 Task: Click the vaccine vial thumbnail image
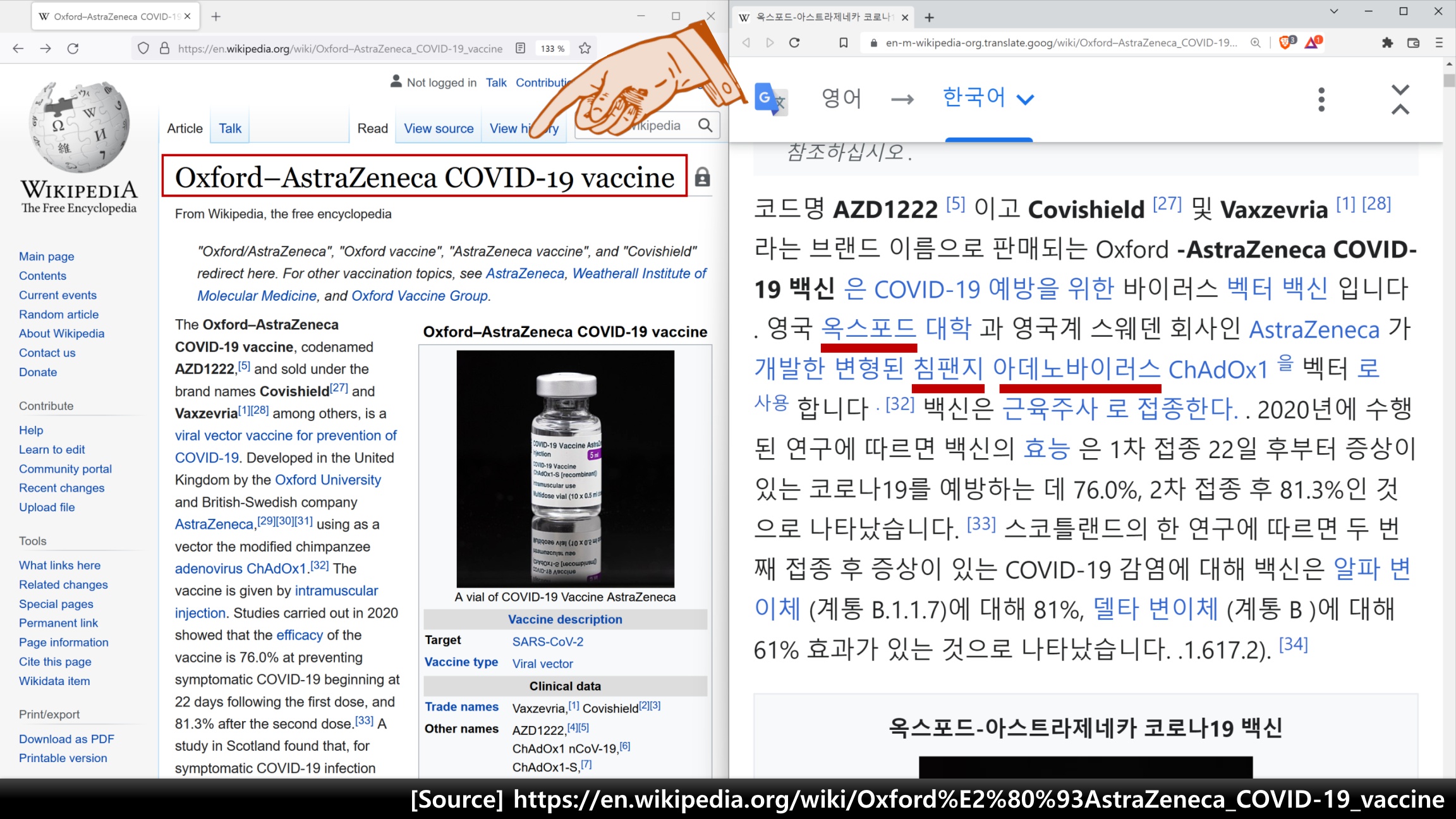565,469
